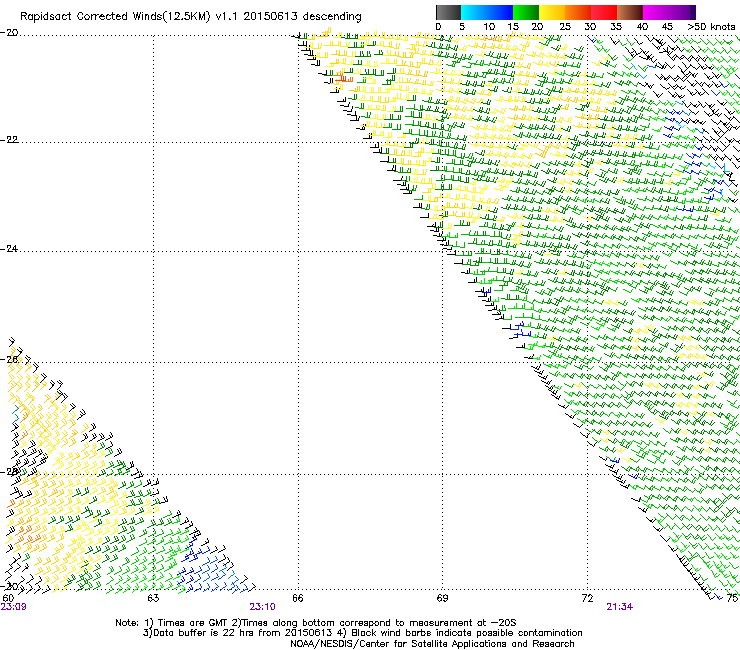
Task: Click the '-24' latitude axis label
Action: click(x=9, y=249)
